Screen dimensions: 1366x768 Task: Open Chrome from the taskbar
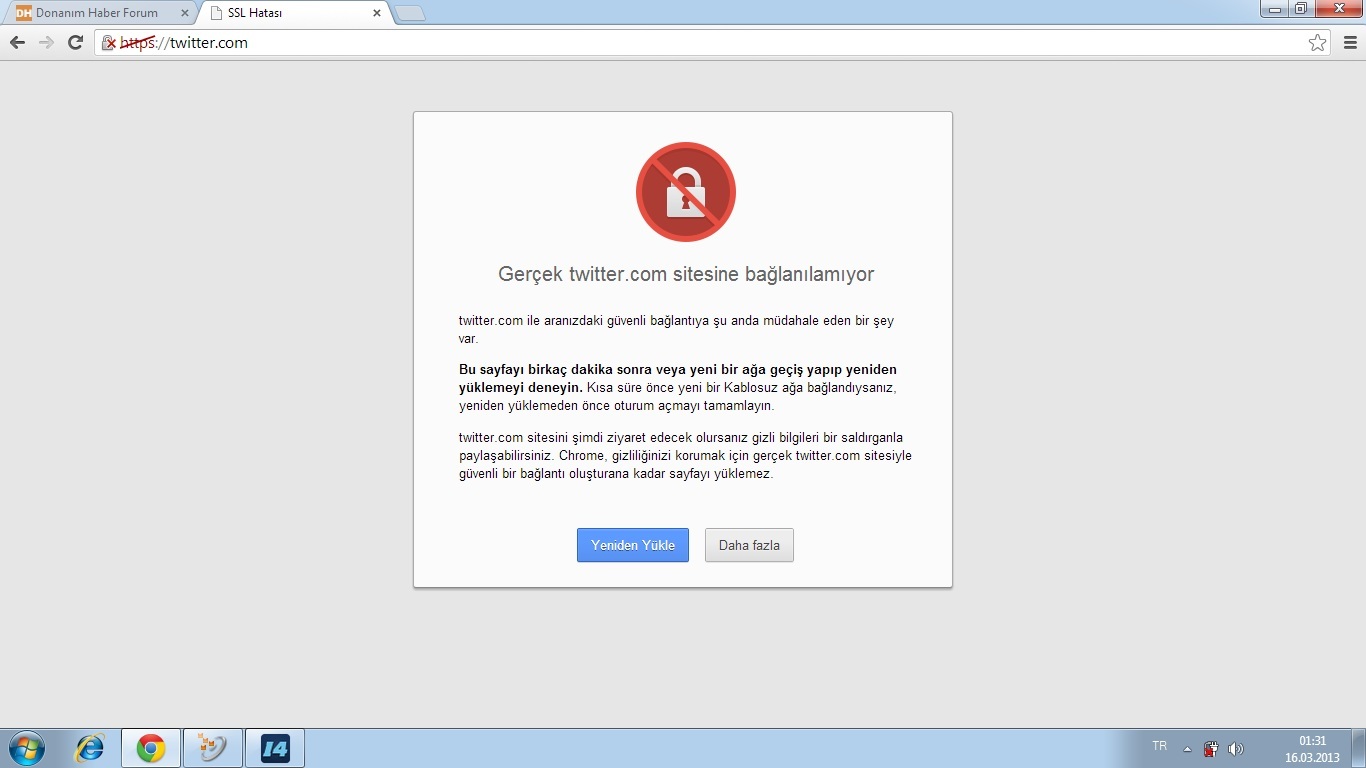150,747
